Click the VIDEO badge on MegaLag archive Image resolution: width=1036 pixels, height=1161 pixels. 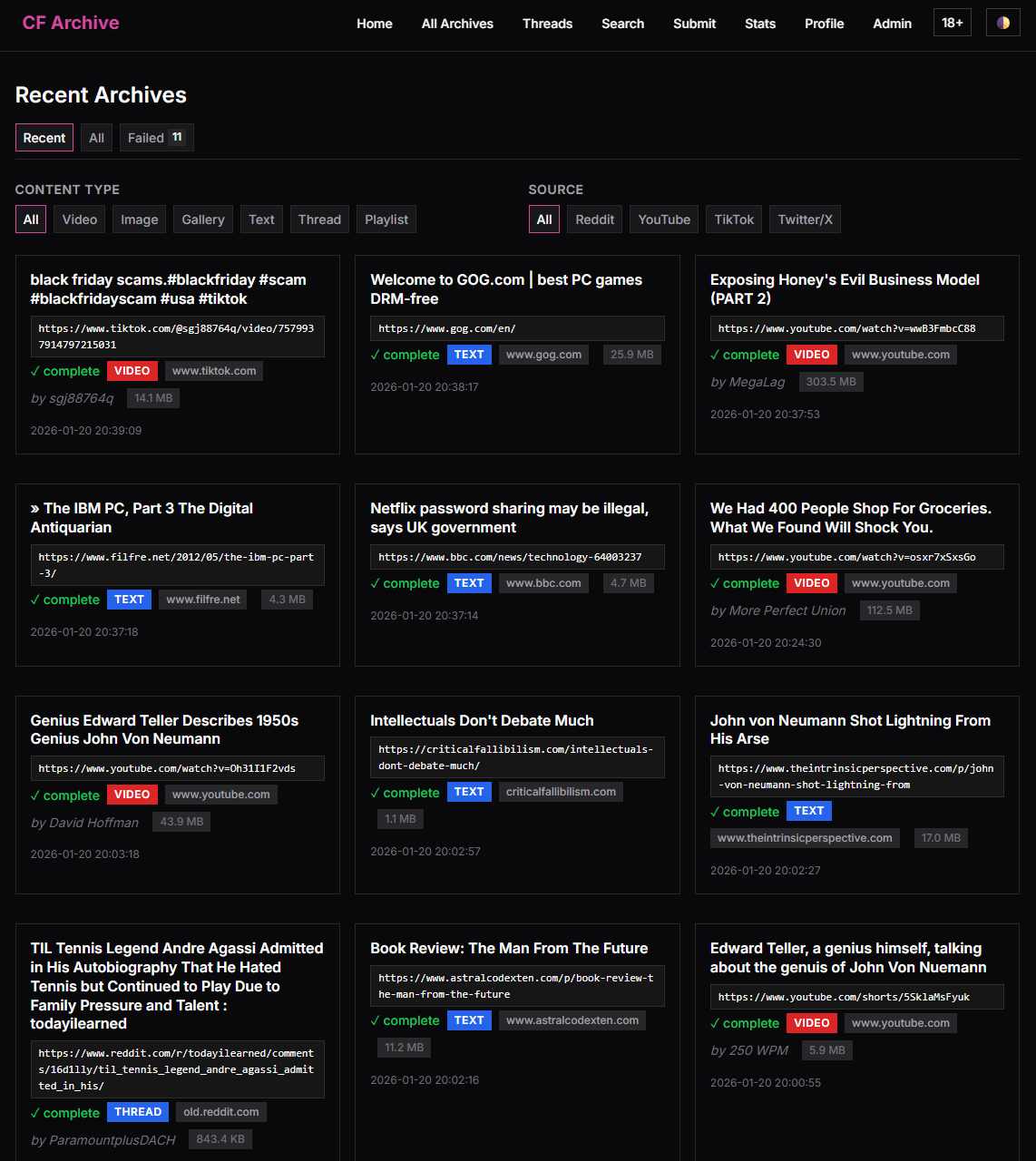tap(811, 355)
